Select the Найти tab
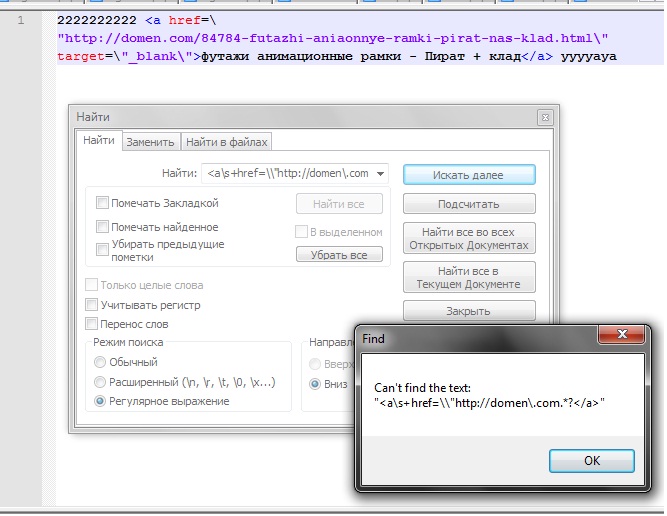This screenshot has height=516, width=667. pos(98,141)
